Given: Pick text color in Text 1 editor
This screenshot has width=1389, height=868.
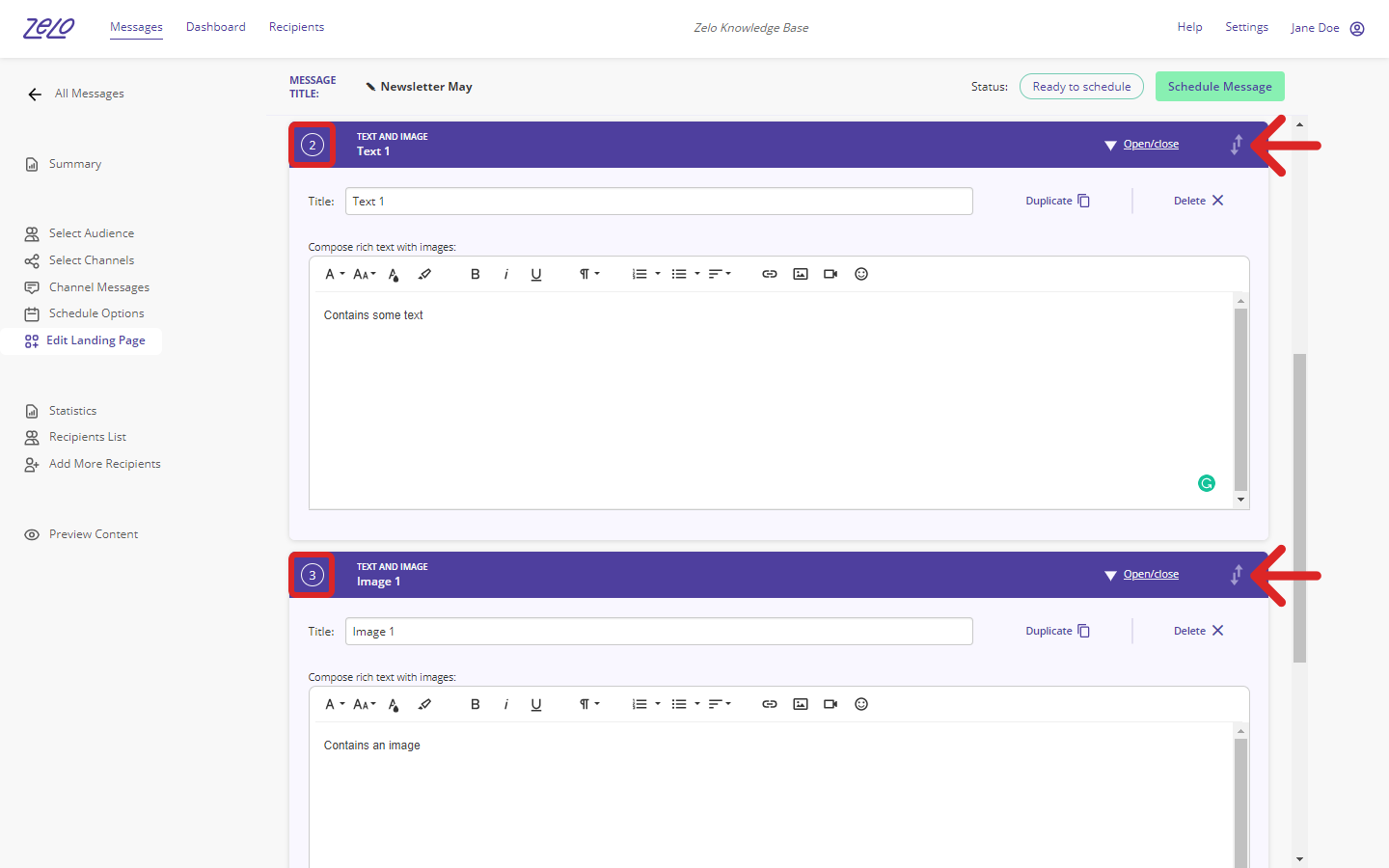Looking at the screenshot, I should coord(394,274).
